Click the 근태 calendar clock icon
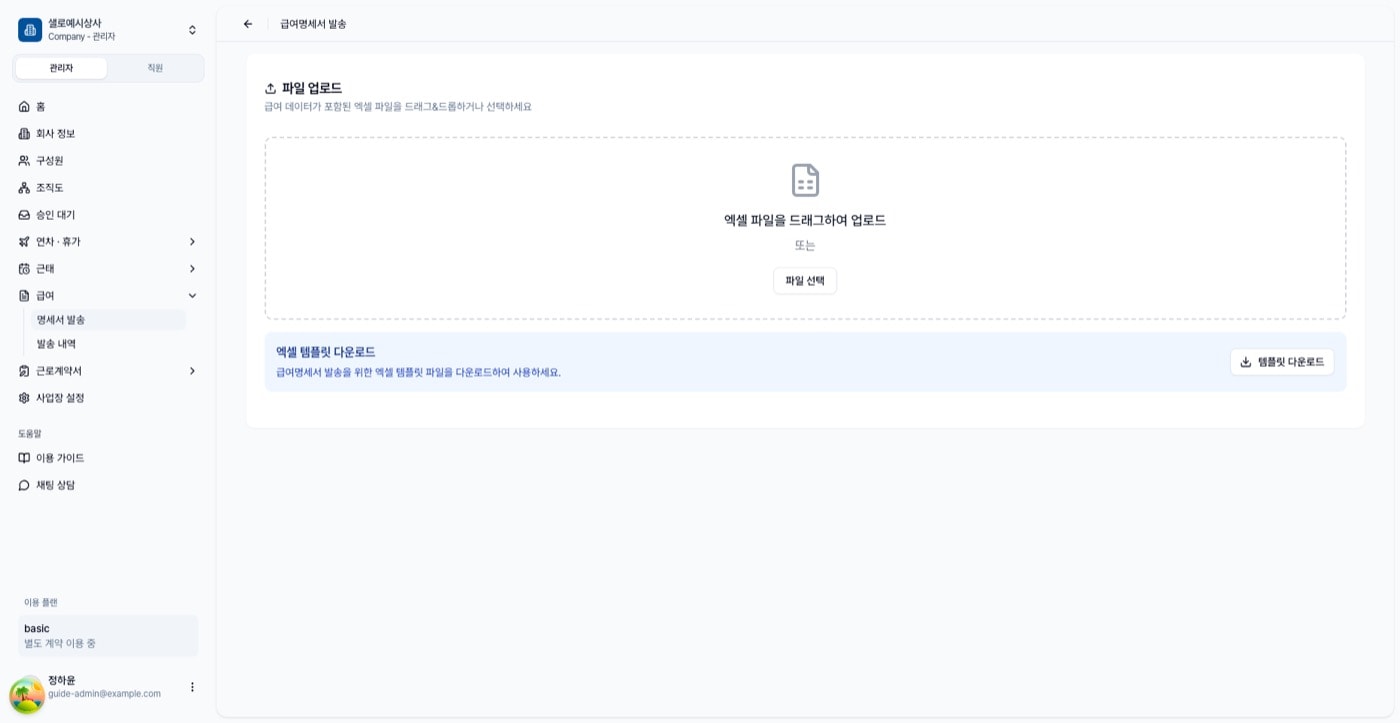Viewport: 1400px width, 723px height. [24, 268]
